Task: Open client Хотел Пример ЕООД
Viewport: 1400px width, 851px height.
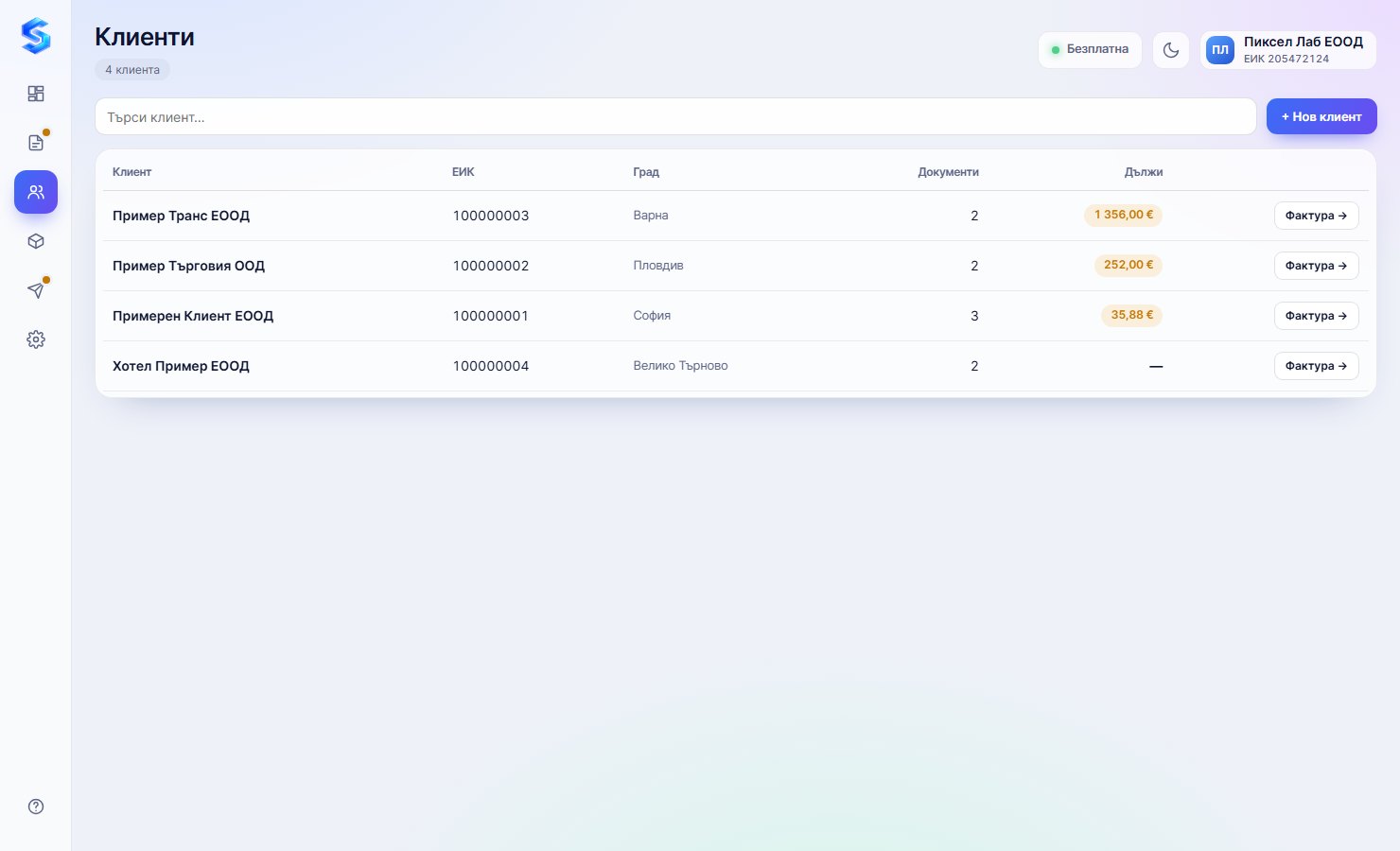Action: point(181,366)
